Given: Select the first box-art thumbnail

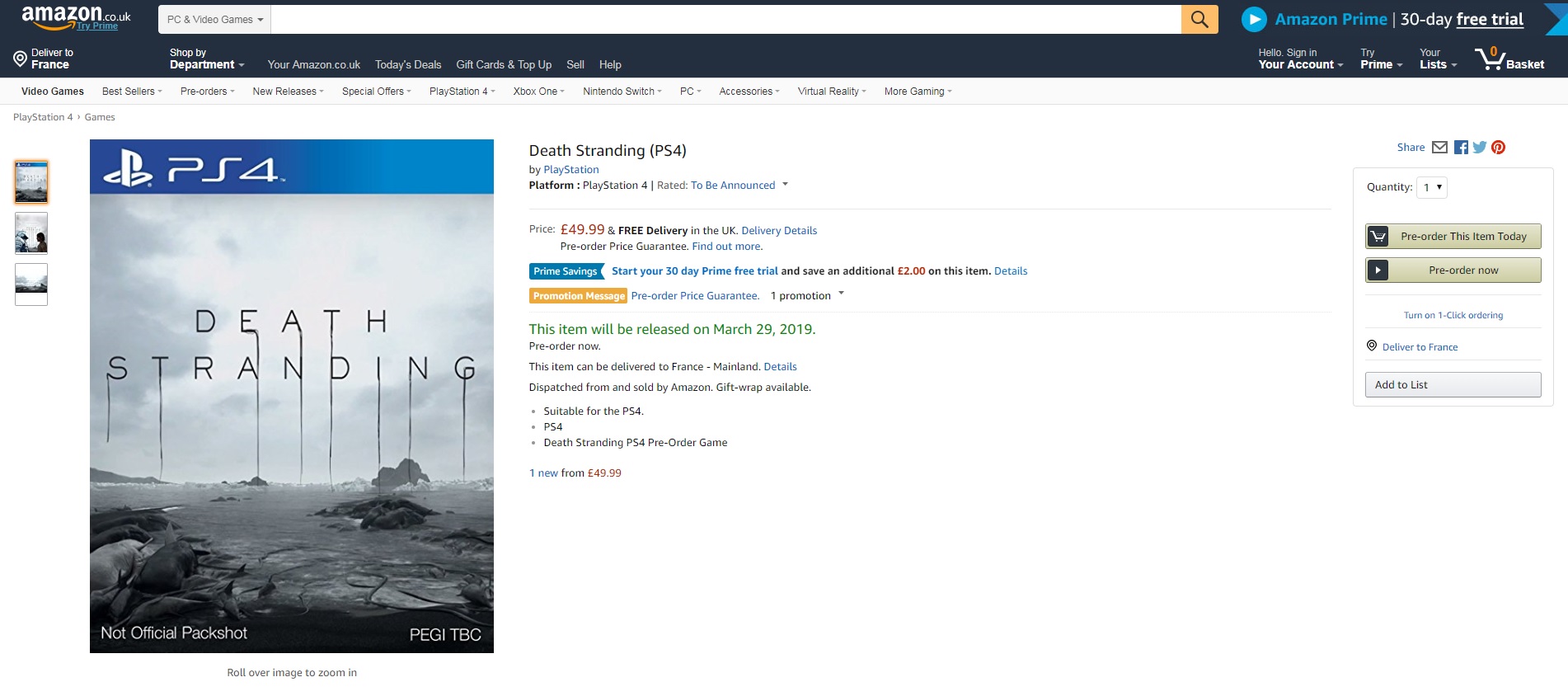Looking at the screenshot, I should click(31, 182).
